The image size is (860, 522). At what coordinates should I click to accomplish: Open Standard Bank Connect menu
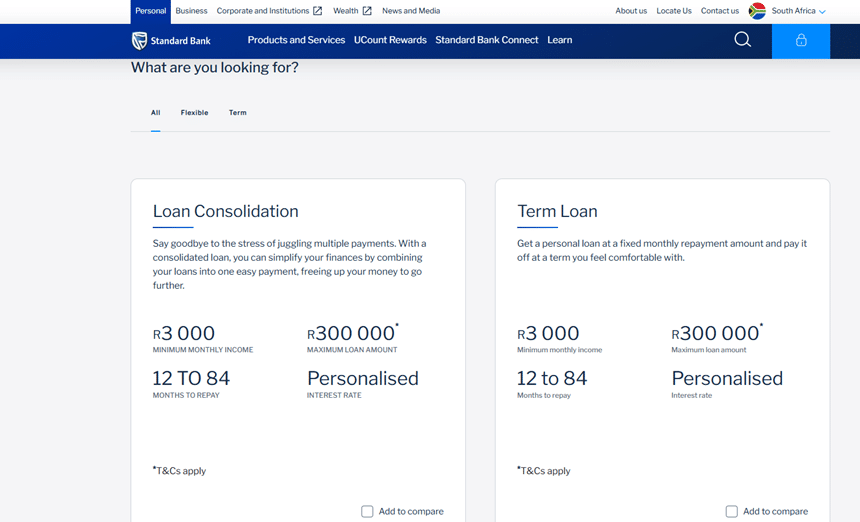486,40
